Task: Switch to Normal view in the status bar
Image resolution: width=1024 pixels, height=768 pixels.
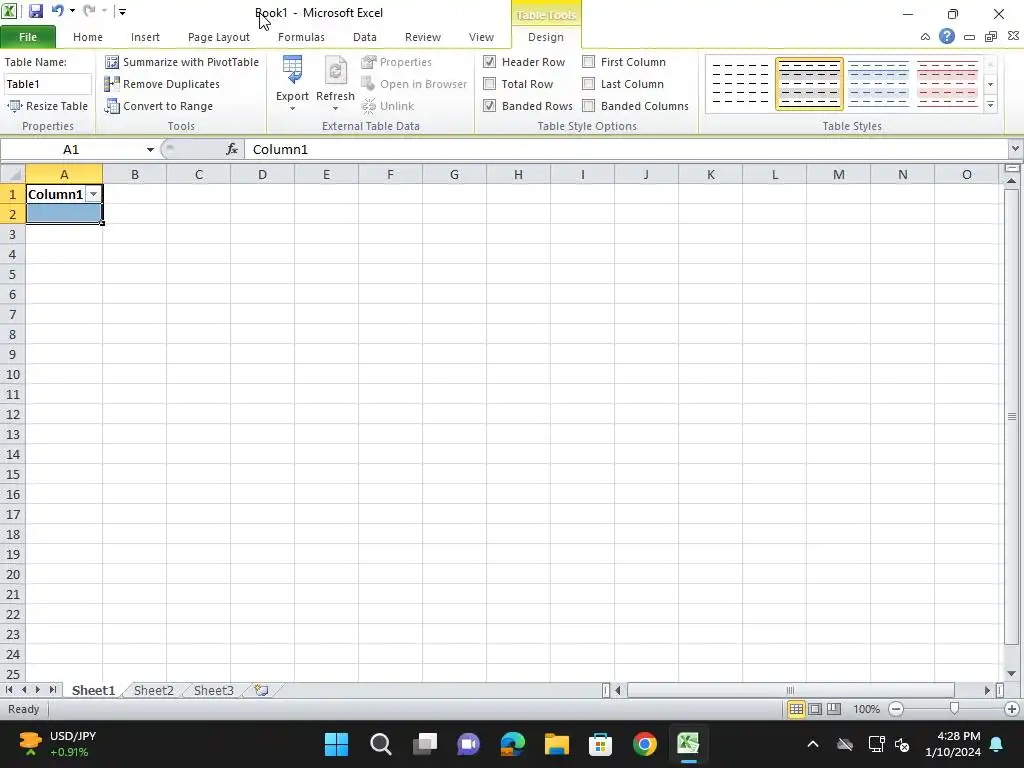Action: 796,709
